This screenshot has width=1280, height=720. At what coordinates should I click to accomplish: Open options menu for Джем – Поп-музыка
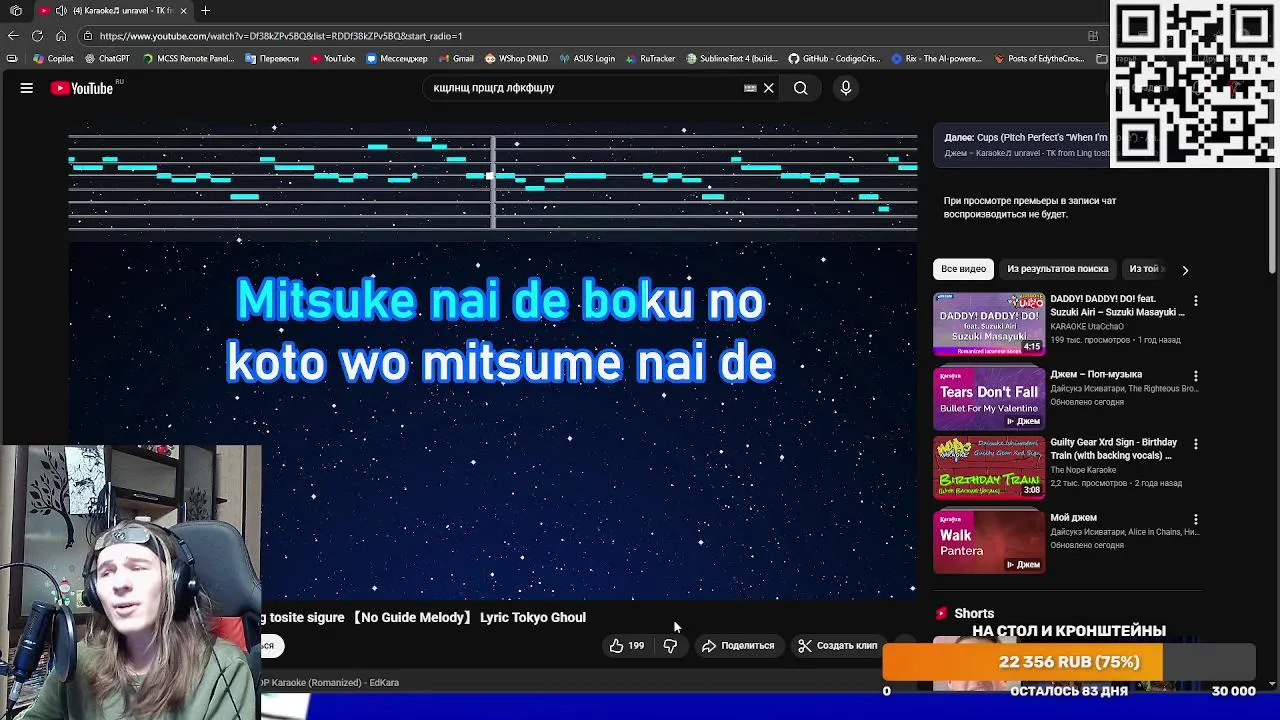click(x=1195, y=376)
